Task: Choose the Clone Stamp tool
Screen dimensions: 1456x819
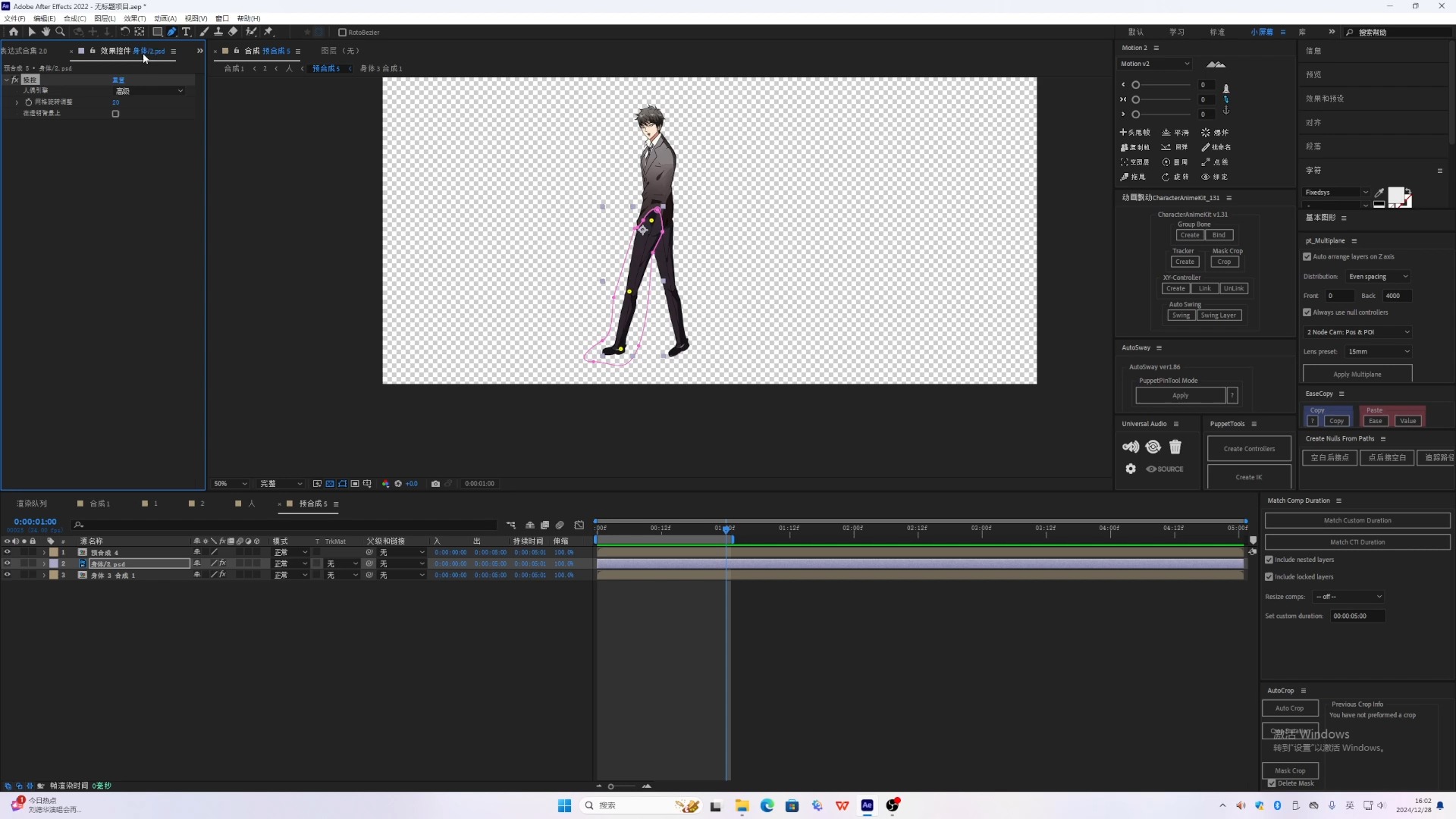Action: click(x=218, y=32)
